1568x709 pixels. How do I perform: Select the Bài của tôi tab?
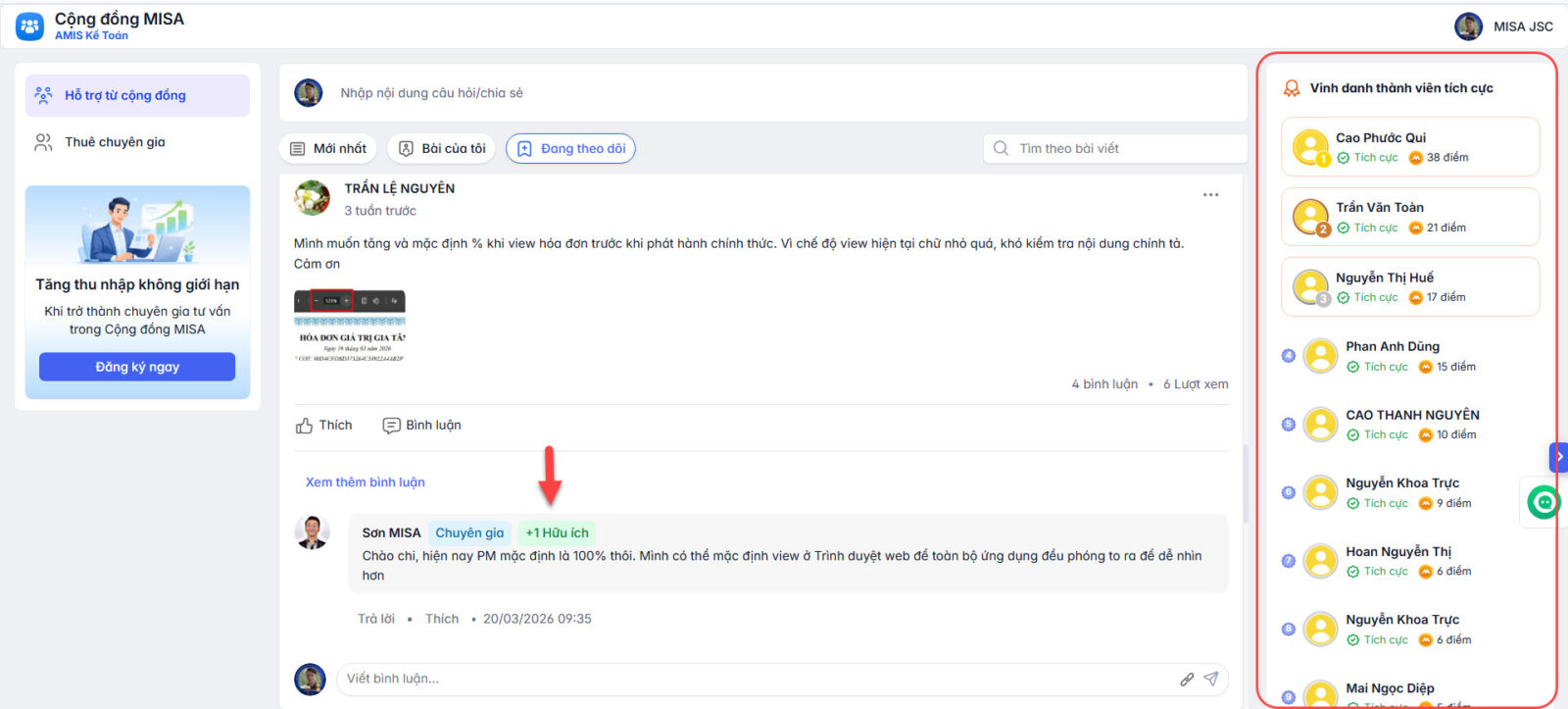442,149
